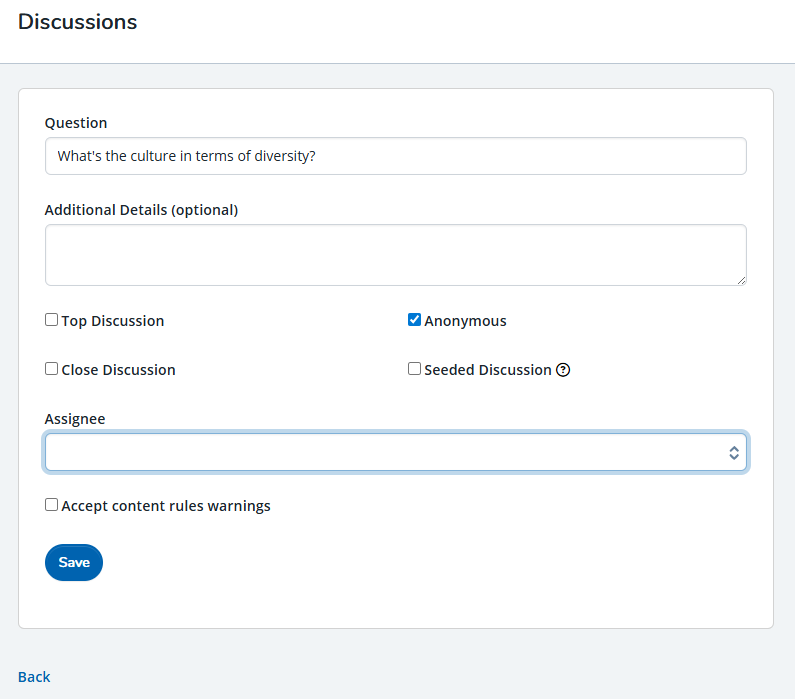Uncheck the Anonymous checkbox
The height and width of the screenshot is (699, 795).
414,320
